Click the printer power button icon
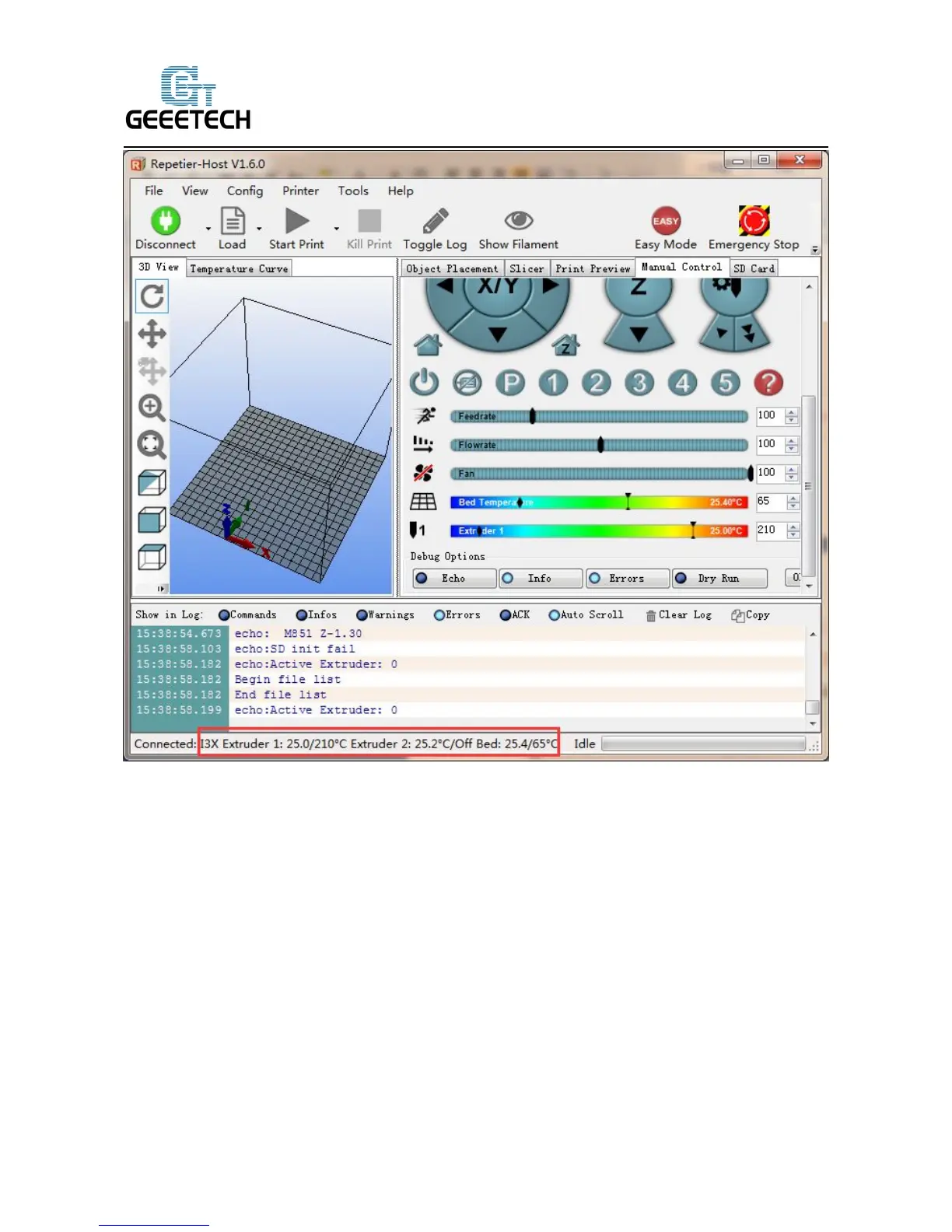 (x=424, y=383)
